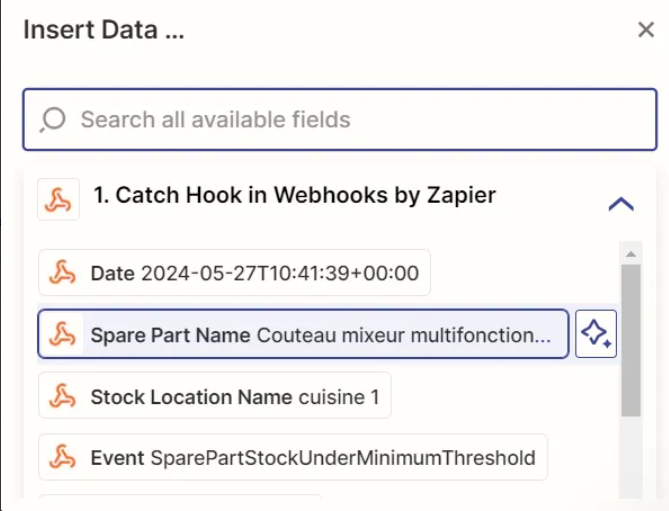Open the AI sparkle button next to Spare Part Name
Screen dimensions: 669x511
click(596, 334)
